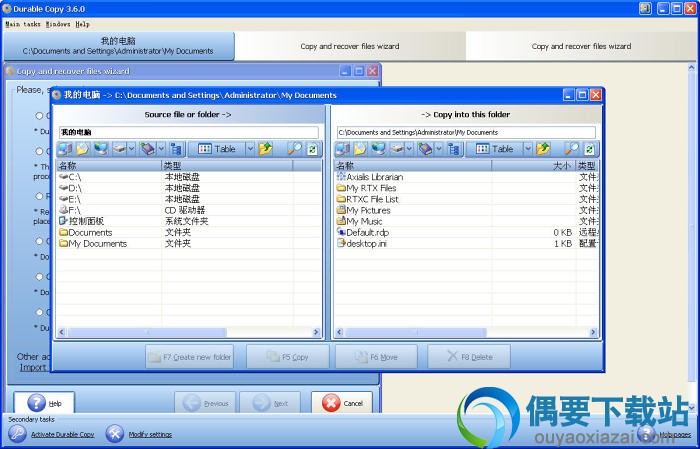Select the Default.rdp file
Image resolution: width=700 pixels, height=449 pixels.
click(467, 233)
